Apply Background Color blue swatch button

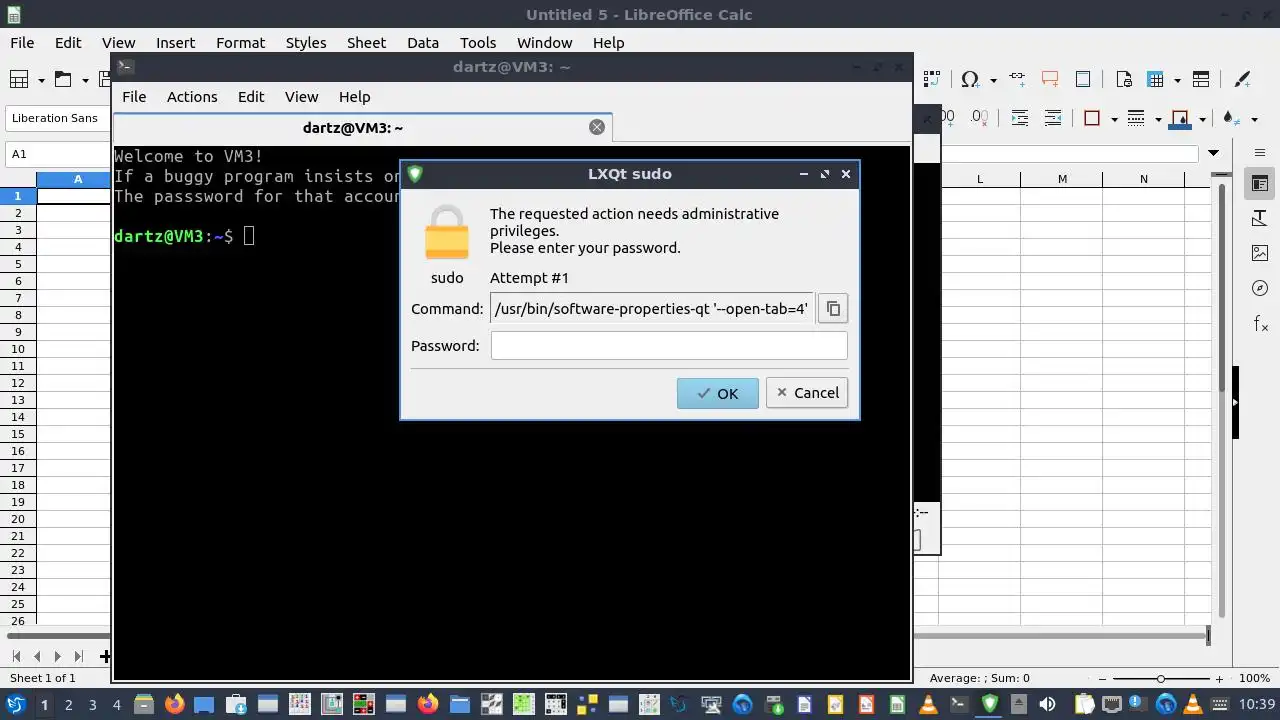[x=1180, y=118]
